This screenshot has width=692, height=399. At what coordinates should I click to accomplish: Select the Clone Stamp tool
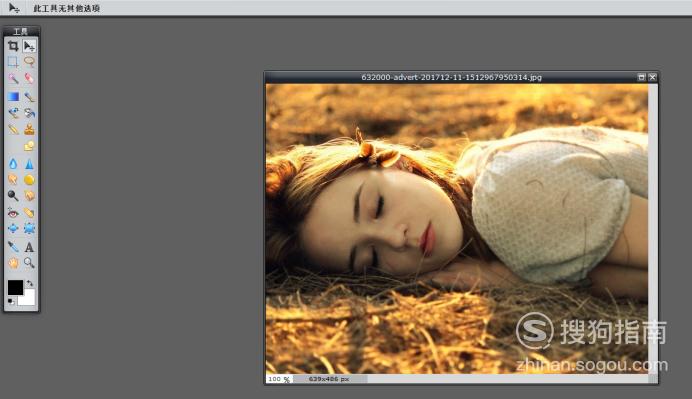29,129
